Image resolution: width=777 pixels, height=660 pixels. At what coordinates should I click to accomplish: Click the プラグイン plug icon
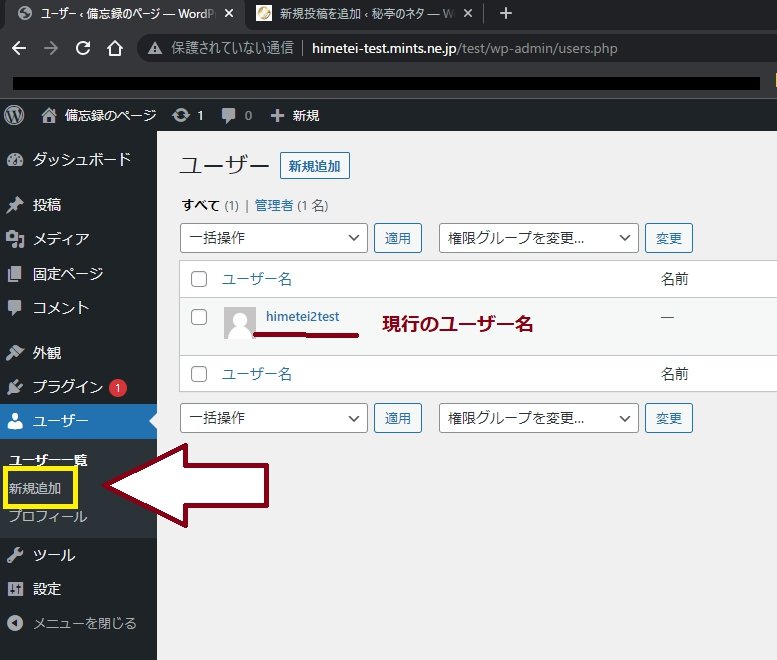(15, 387)
